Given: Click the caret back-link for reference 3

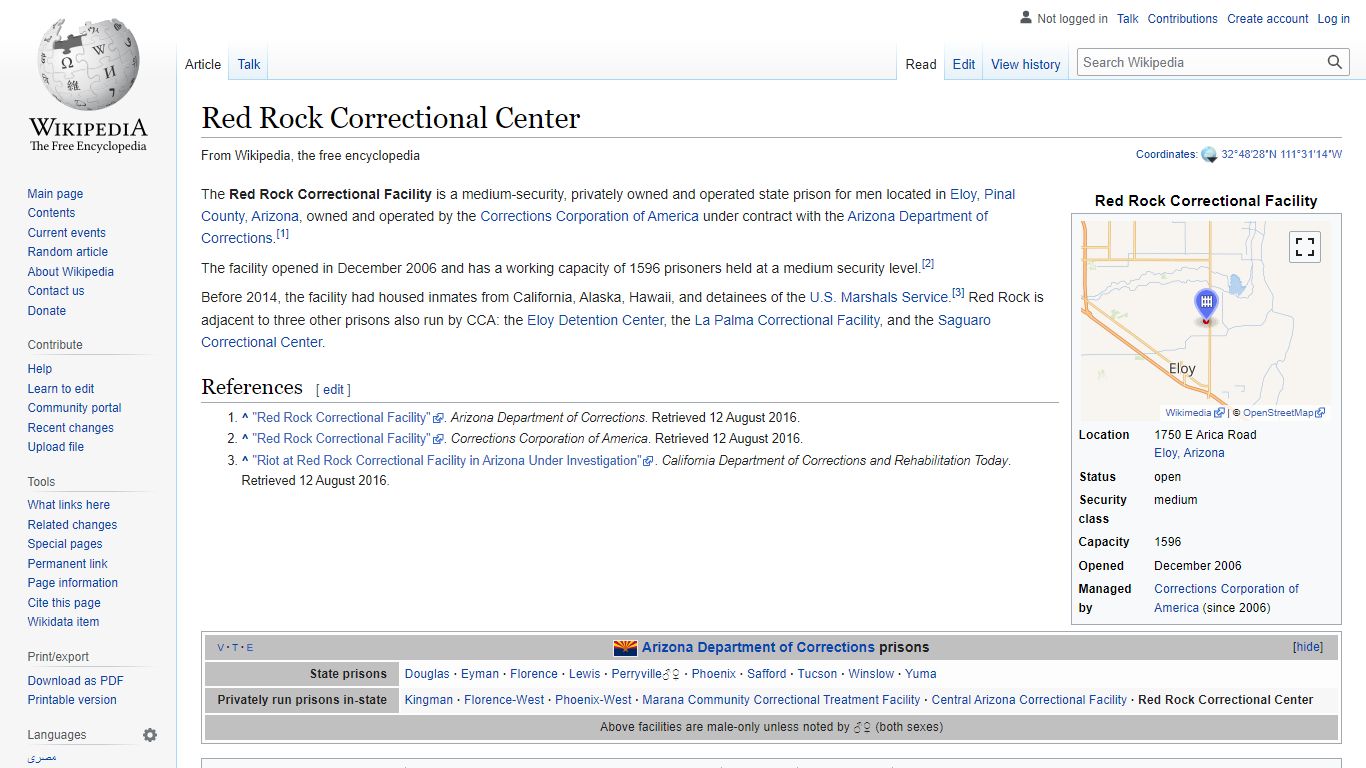Looking at the screenshot, I should click(x=245, y=461).
